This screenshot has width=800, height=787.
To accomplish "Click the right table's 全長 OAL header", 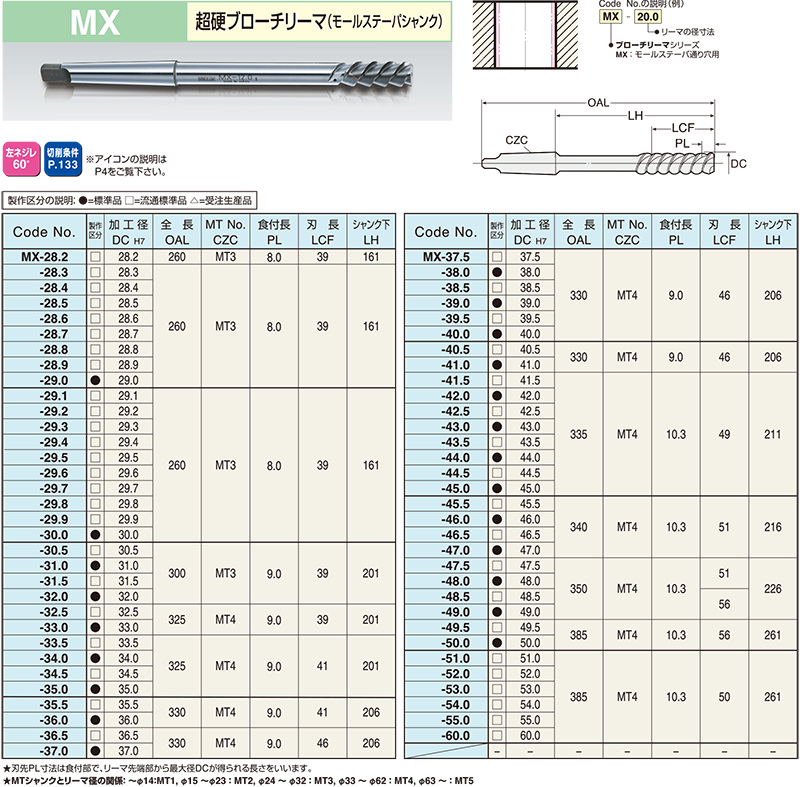I will click(578, 232).
